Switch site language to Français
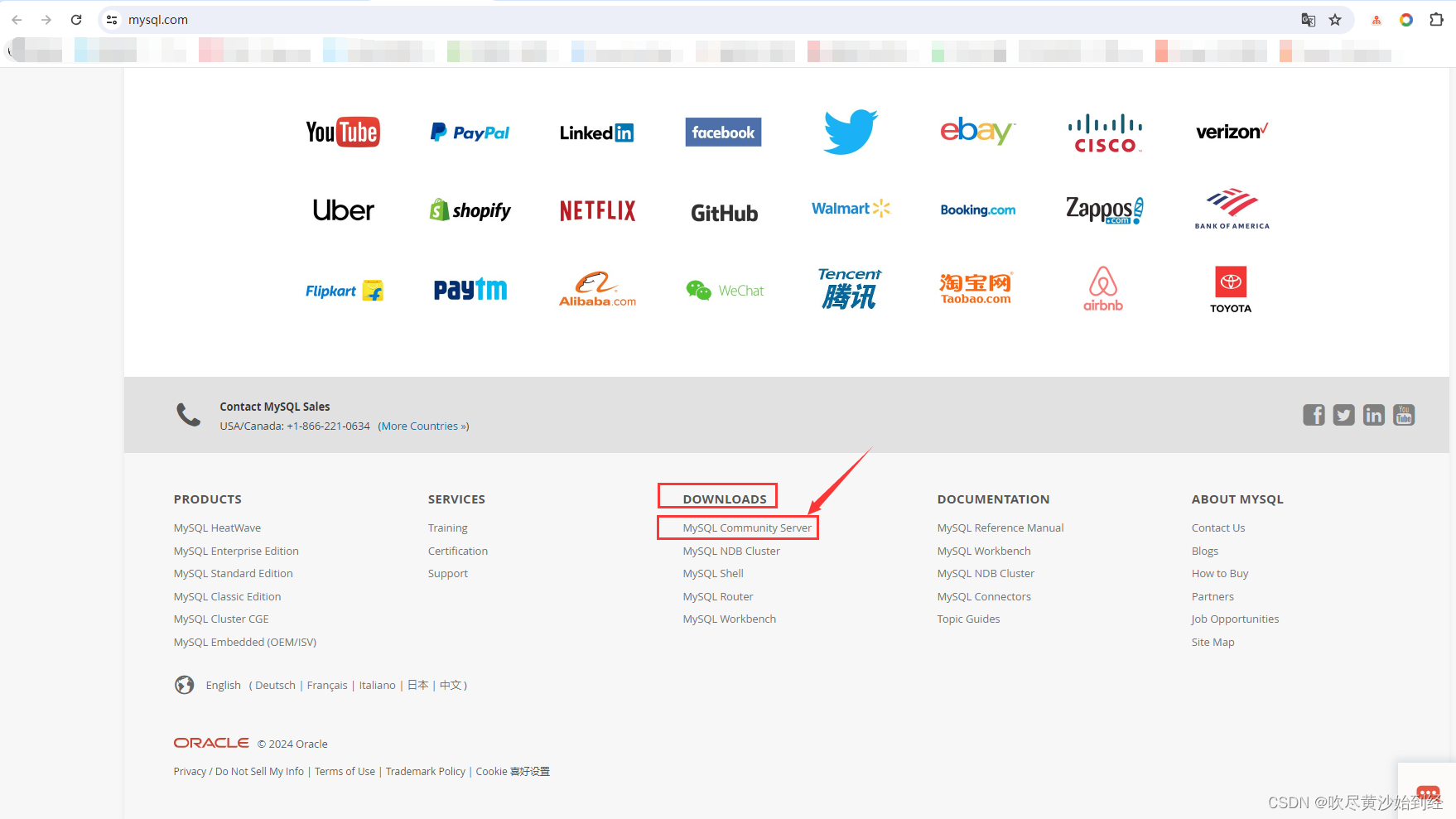 pos(327,685)
